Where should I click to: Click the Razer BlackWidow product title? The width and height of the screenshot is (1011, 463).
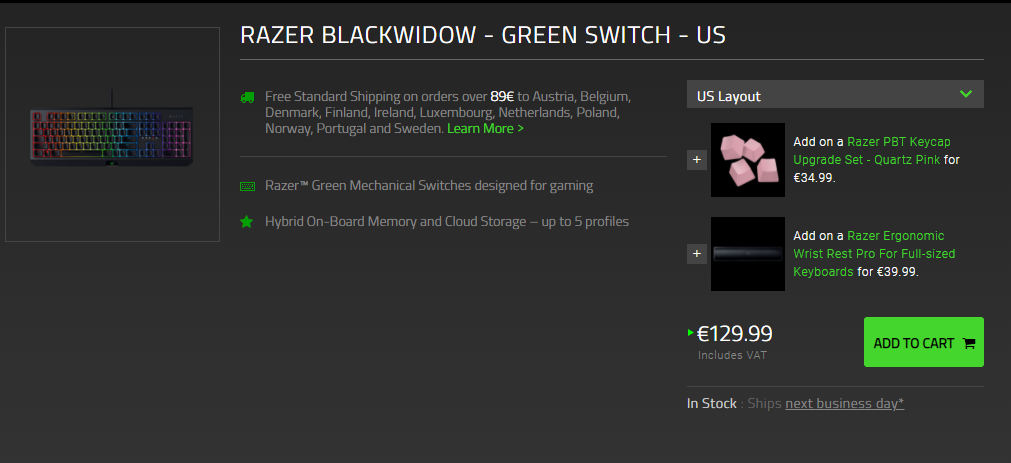pos(483,35)
